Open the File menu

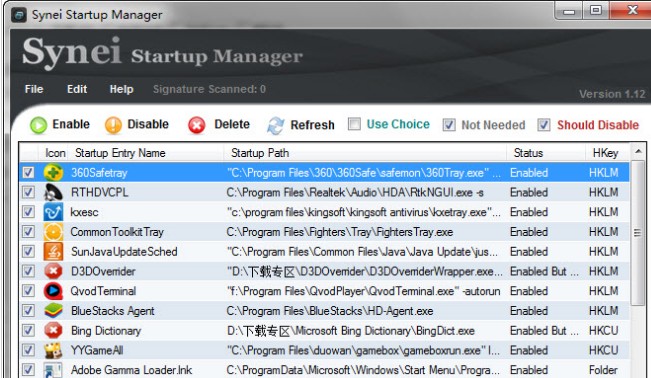click(34, 89)
